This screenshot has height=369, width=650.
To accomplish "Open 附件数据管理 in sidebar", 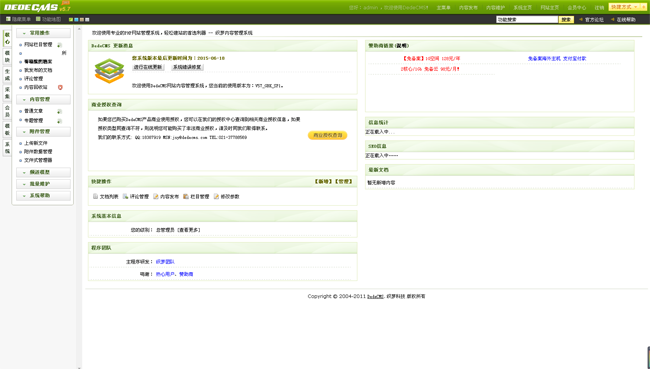I will pyautogui.click(x=38, y=152).
